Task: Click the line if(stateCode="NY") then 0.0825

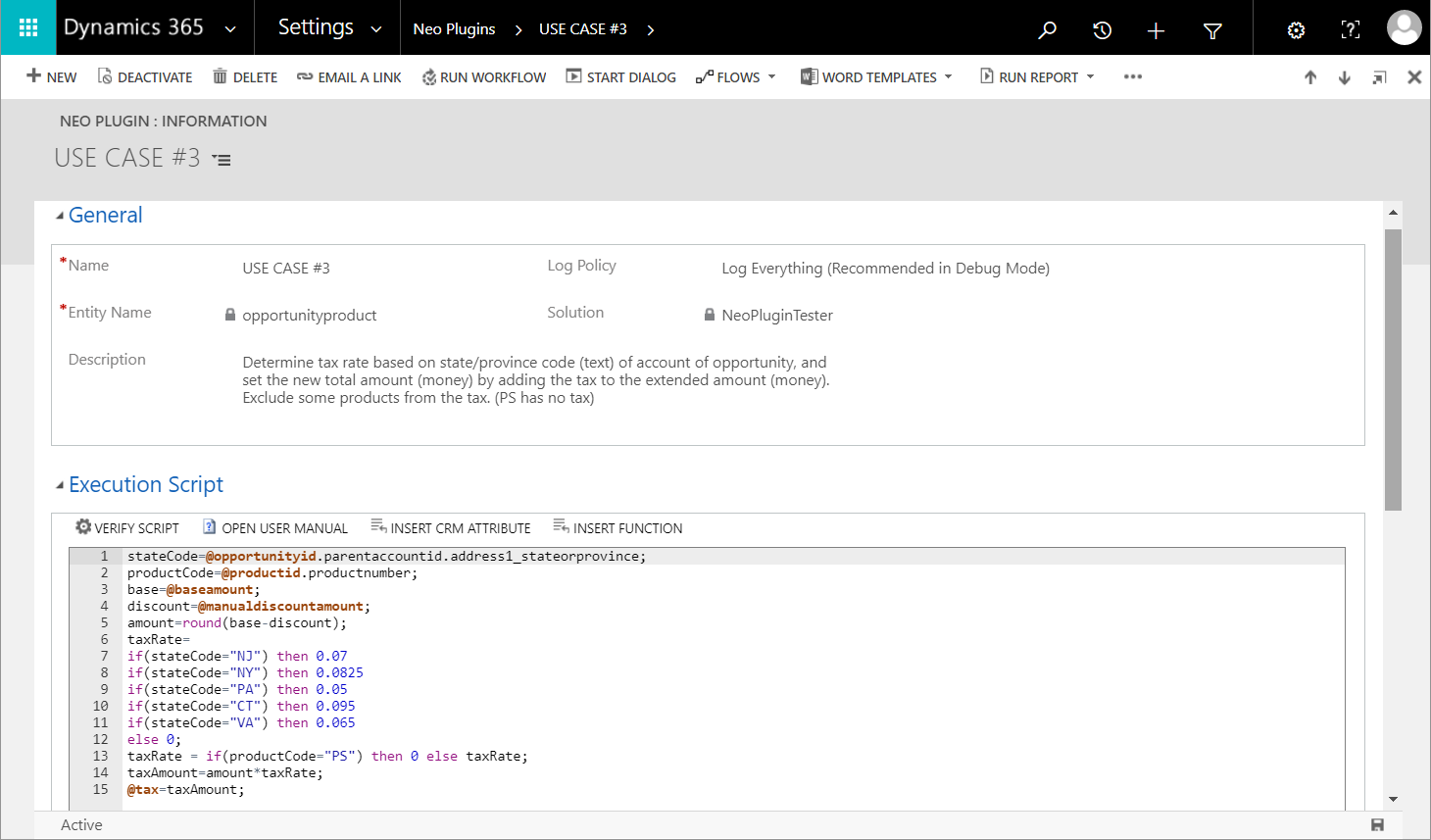Action: (x=245, y=673)
